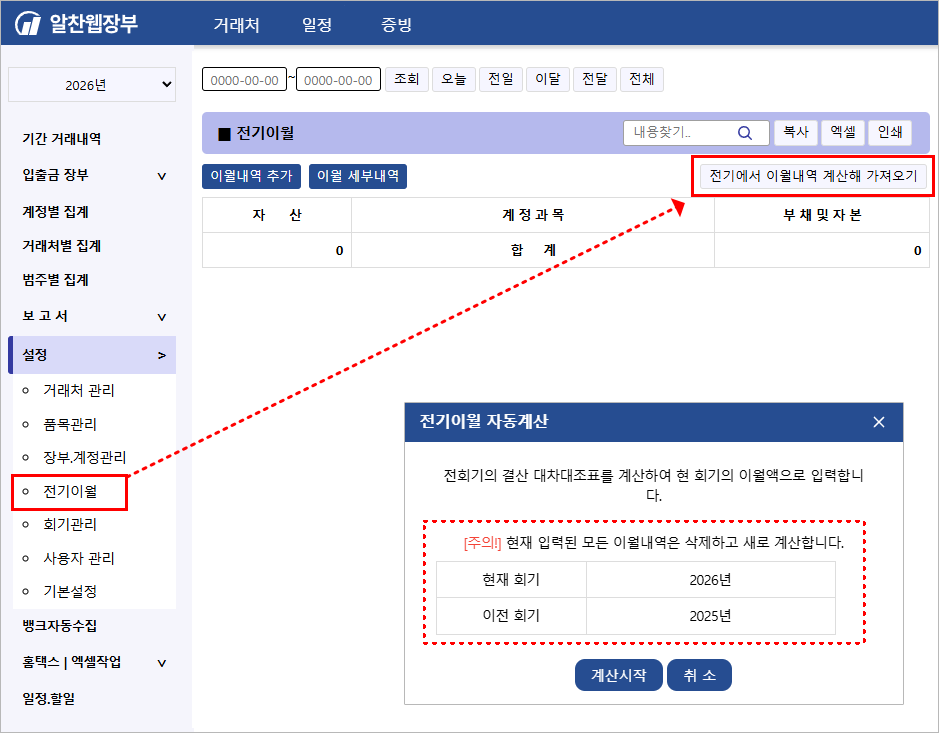The width and height of the screenshot is (939, 733).
Task: Open 계정별 집계
Action: (56, 212)
